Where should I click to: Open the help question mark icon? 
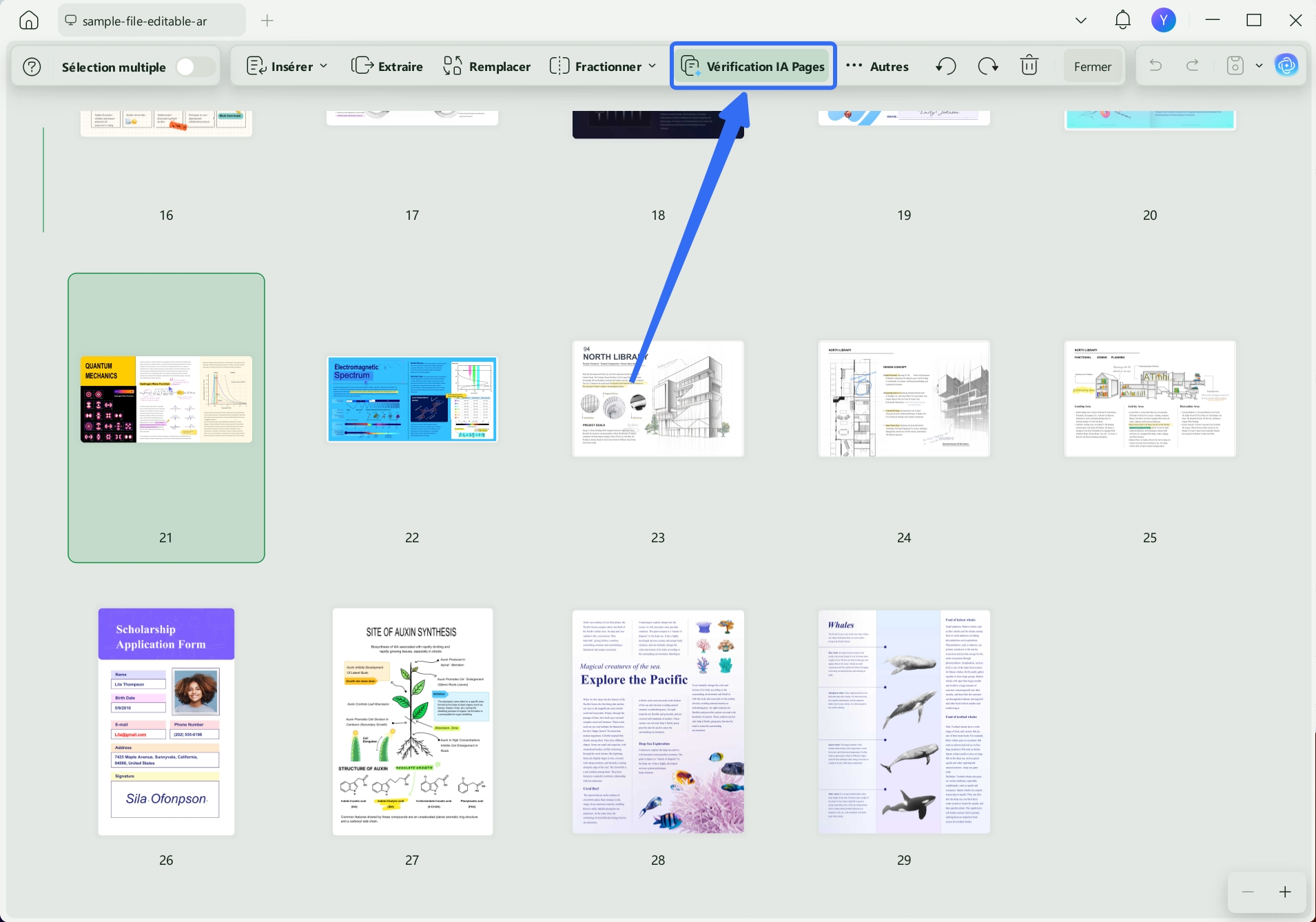[x=32, y=67]
